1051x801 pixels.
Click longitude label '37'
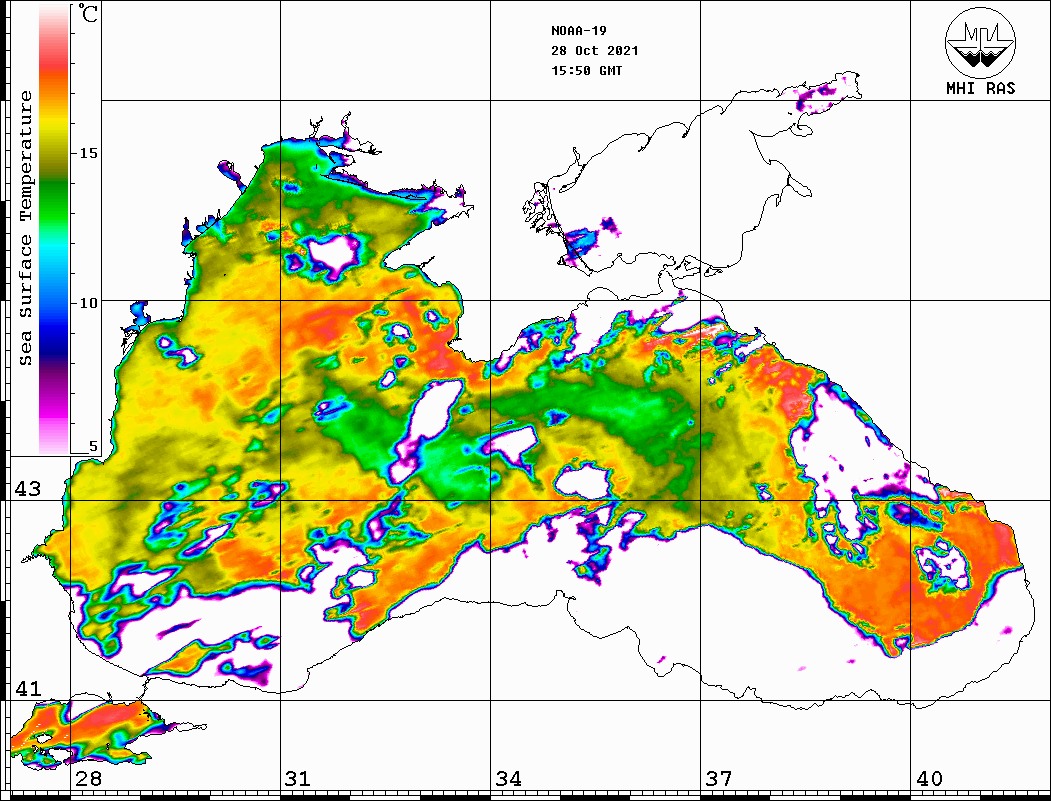719,779
